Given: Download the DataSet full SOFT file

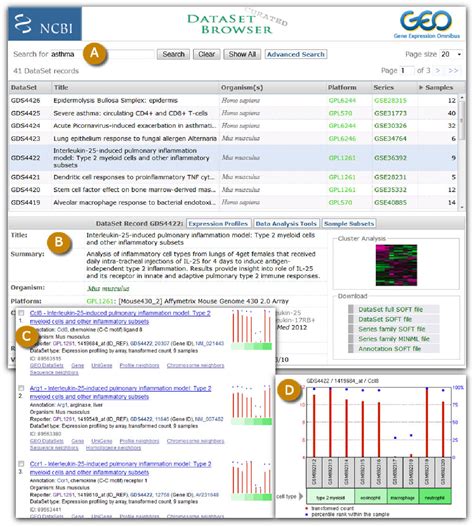Looking at the screenshot, I should (390, 309).
